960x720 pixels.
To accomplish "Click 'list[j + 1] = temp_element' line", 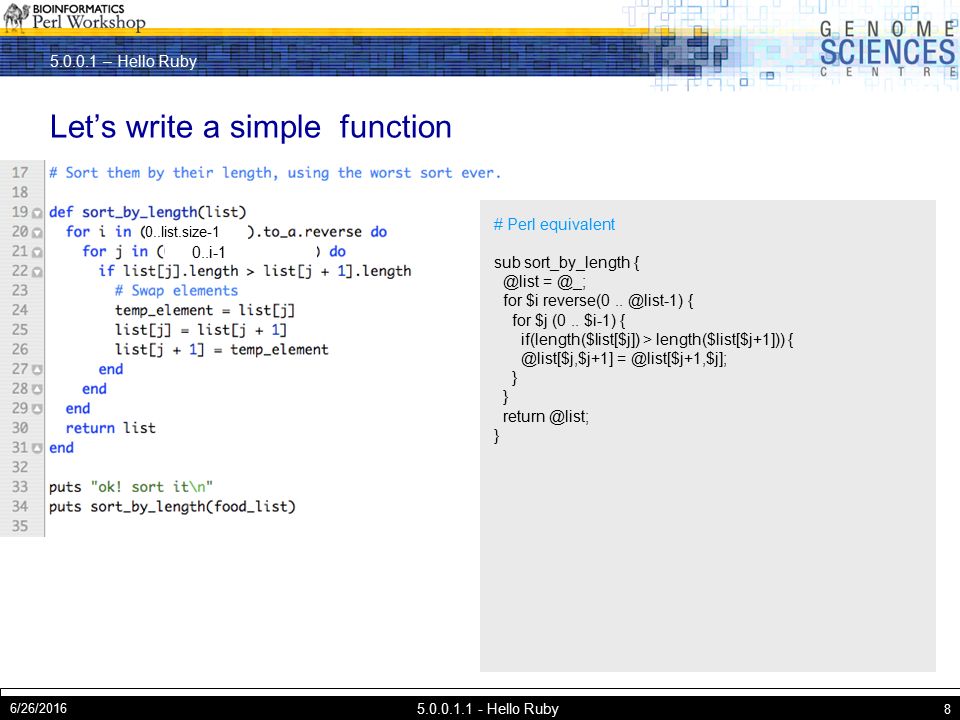I will click(x=222, y=350).
